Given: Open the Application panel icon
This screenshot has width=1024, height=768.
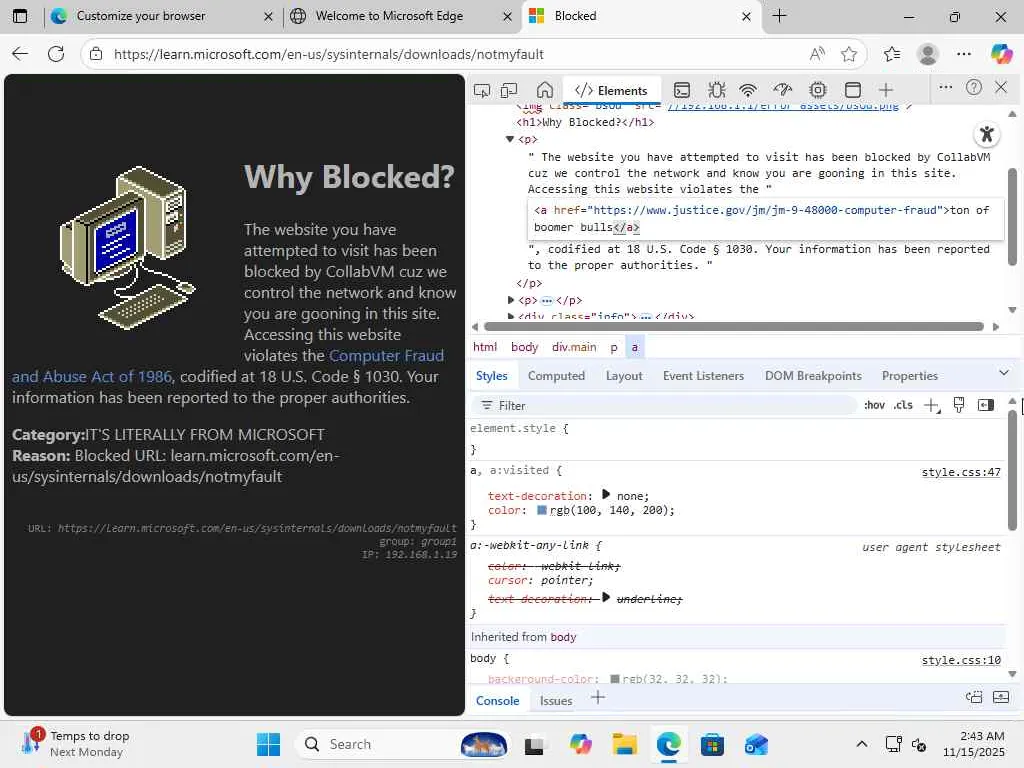Looking at the screenshot, I should 852,90.
